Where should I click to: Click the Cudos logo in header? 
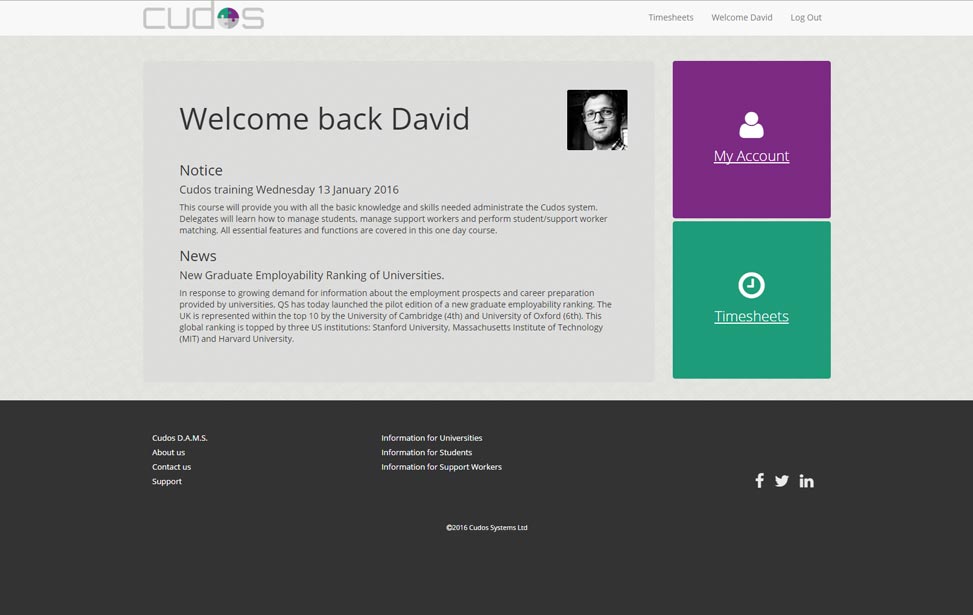tap(204, 16)
